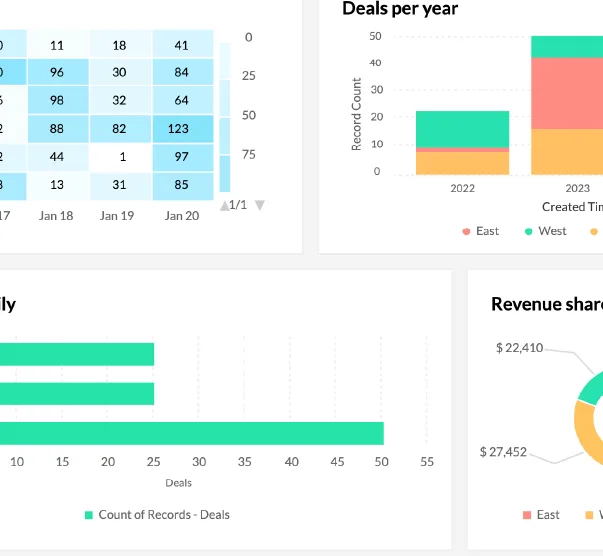603x556 pixels.
Task: Click the darkest 75 band of heatmap scale
Action: point(225,173)
